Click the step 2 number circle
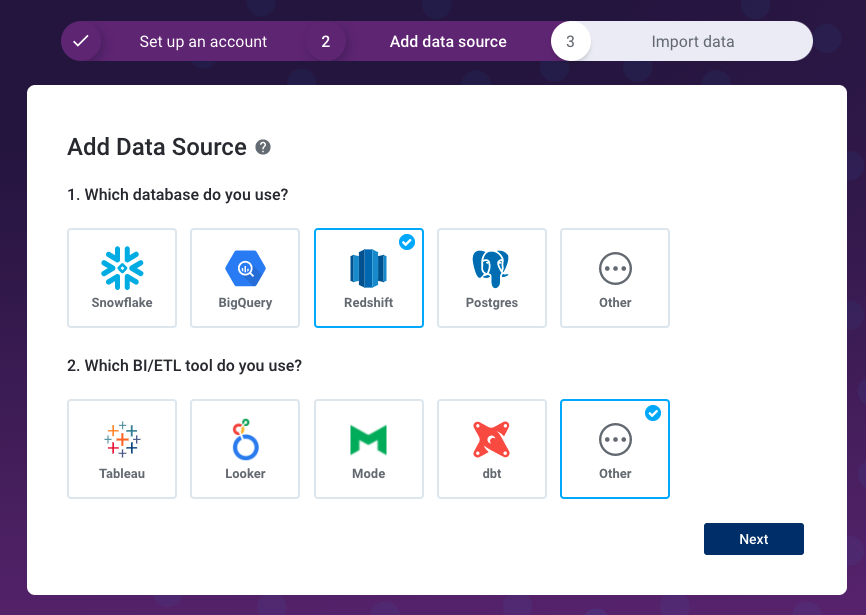The height and width of the screenshot is (615, 866). 326,41
